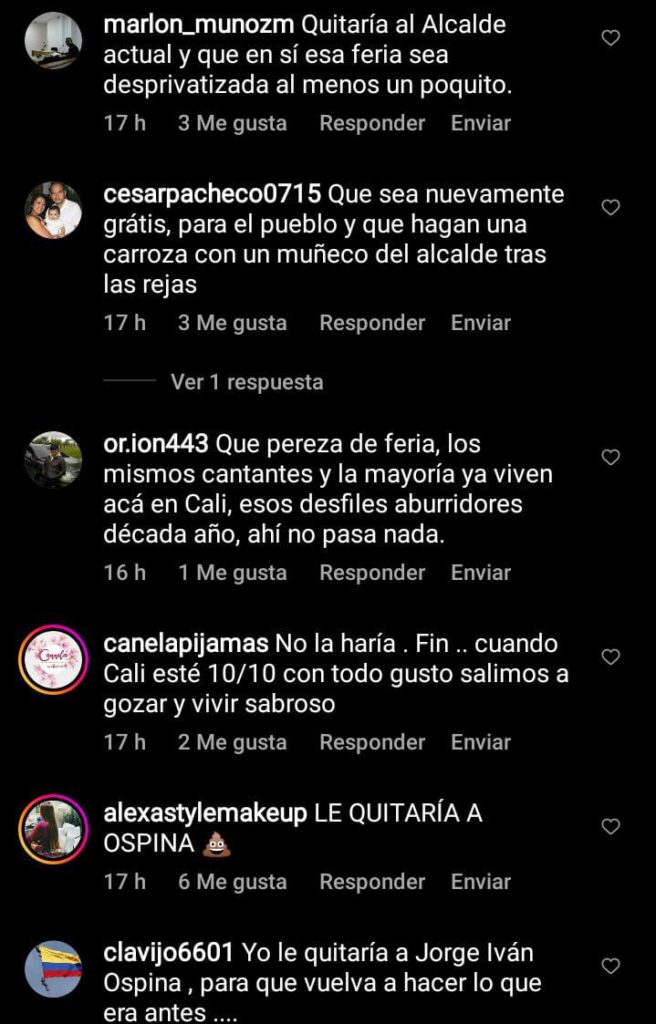Open the clavijo6601 username link
This screenshot has width=656, height=1024.
pos(169,953)
